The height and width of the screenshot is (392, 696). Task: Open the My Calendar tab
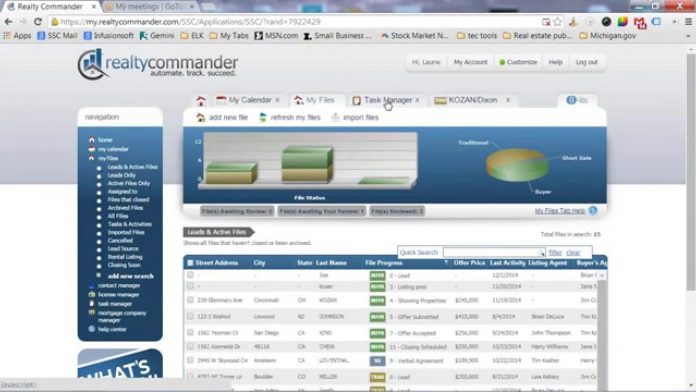(249, 100)
